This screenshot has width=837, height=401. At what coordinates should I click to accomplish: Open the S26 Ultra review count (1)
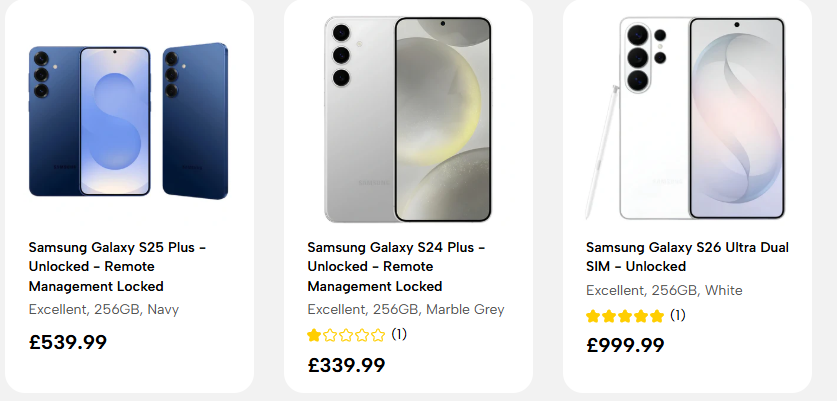[677, 316]
